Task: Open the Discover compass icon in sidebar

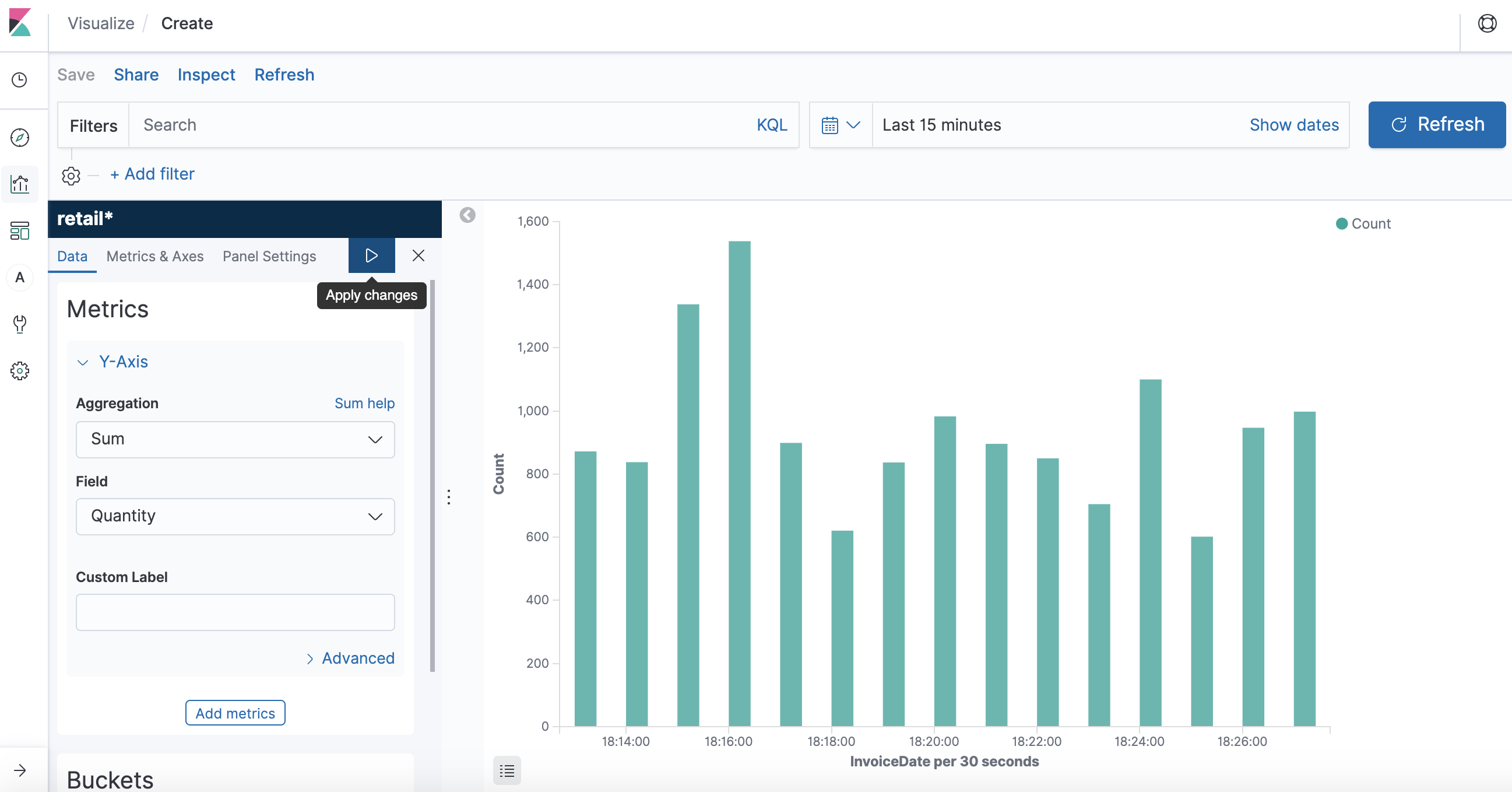Action: pos(20,138)
